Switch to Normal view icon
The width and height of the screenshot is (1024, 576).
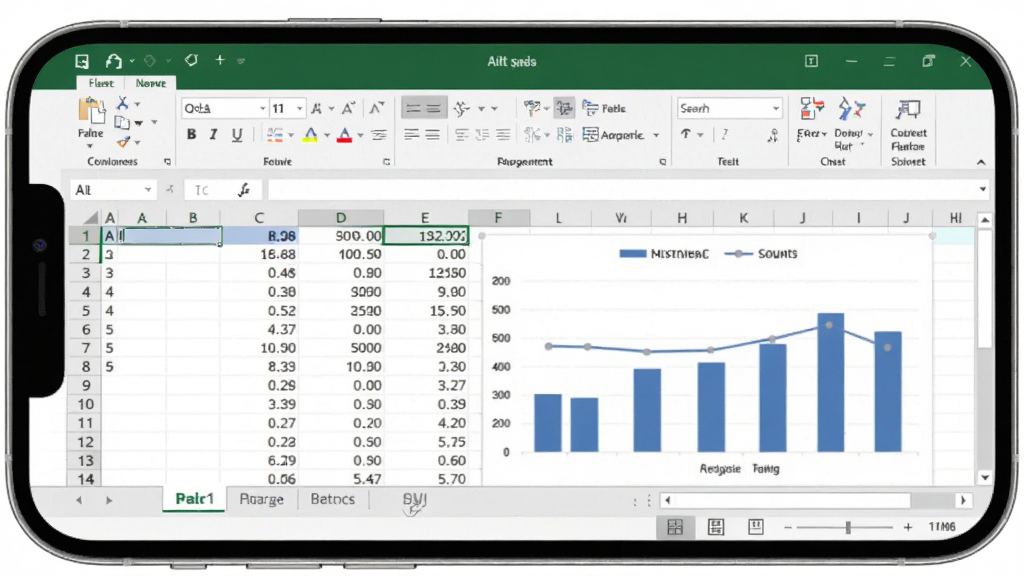click(675, 527)
